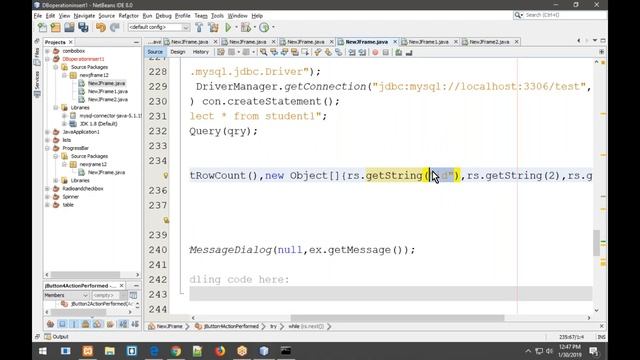This screenshot has height=360, width=640.
Task: Open File Explorer from the taskbar
Action: click(109, 351)
